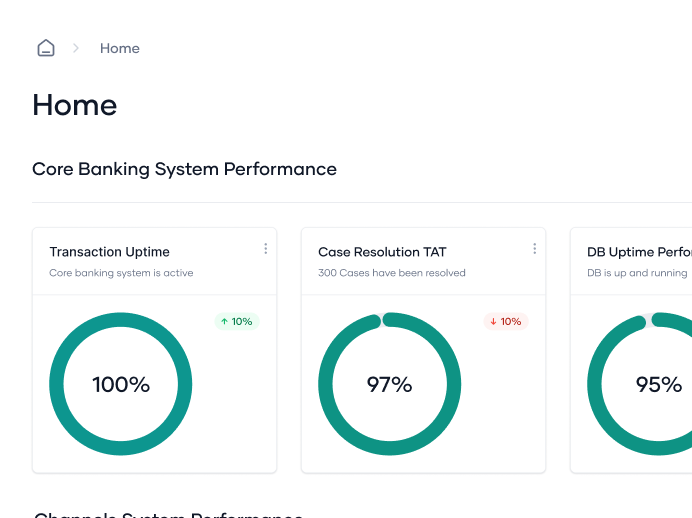Click Core Banking System Performance heading
Image resolution: width=692 pixels, height=518 pixels.
184,169
